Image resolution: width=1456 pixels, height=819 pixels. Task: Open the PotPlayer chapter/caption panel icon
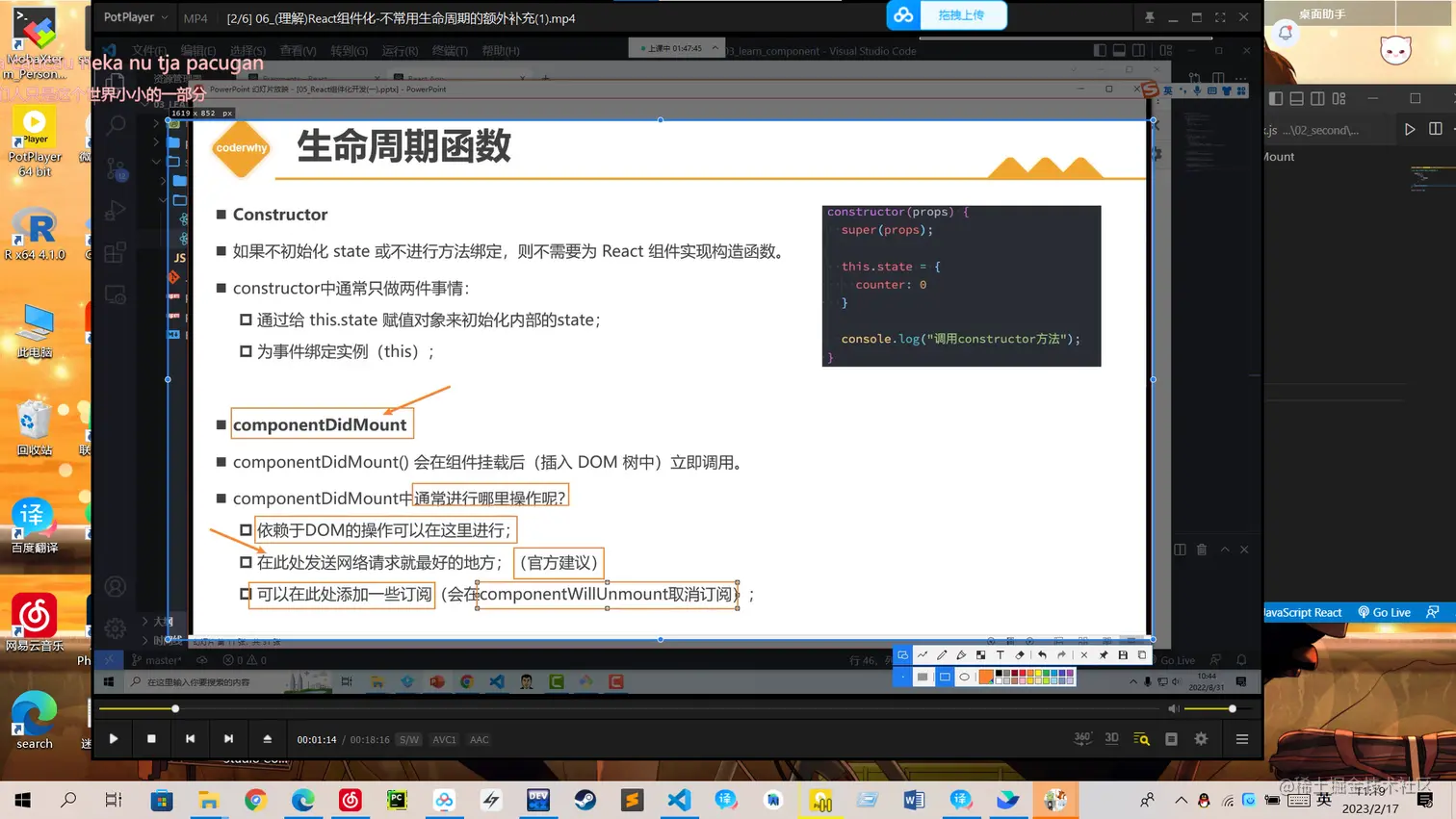(x=1172, y=739)
